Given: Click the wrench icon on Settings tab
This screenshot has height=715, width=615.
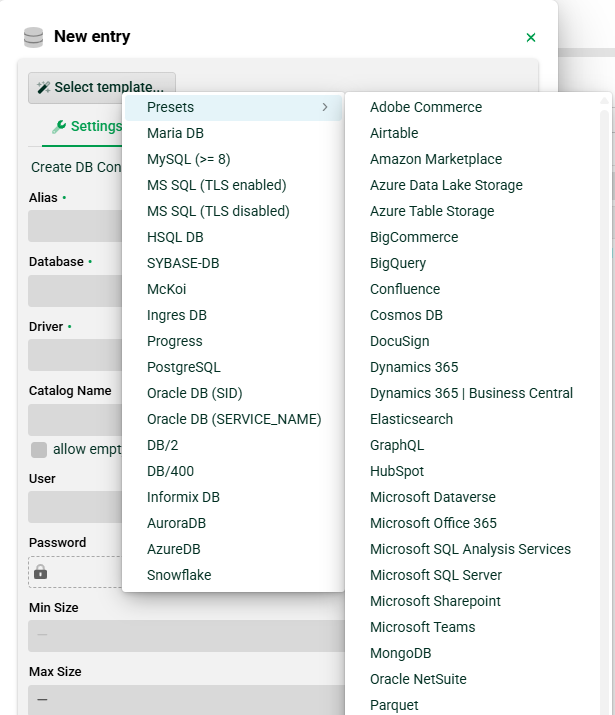Looking at the screenshot, I should 59,126.
